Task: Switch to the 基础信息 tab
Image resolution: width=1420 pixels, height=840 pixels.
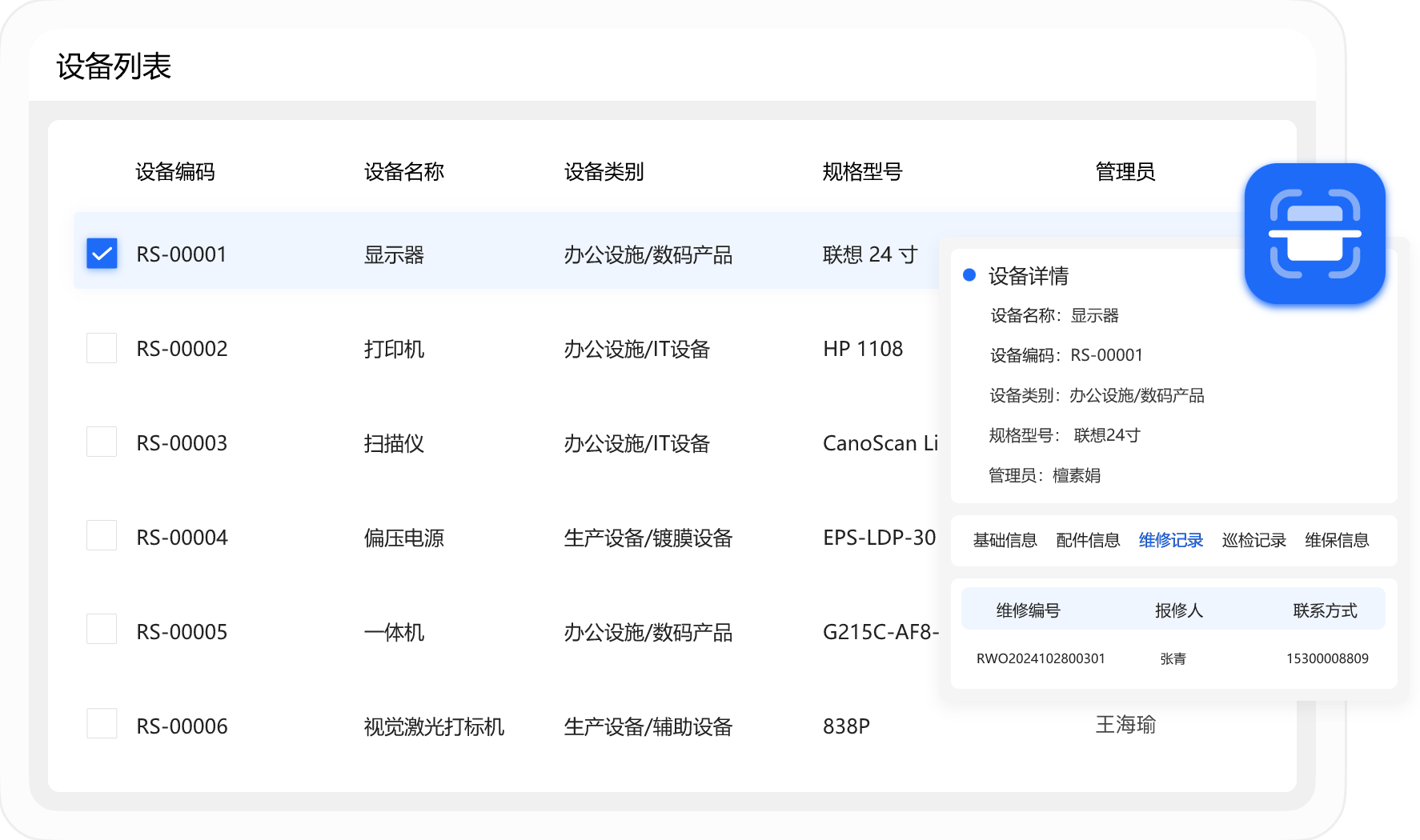Action: click(1005, 540)
